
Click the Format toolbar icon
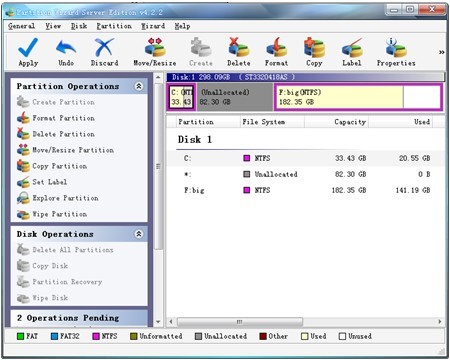pos(276,47)
